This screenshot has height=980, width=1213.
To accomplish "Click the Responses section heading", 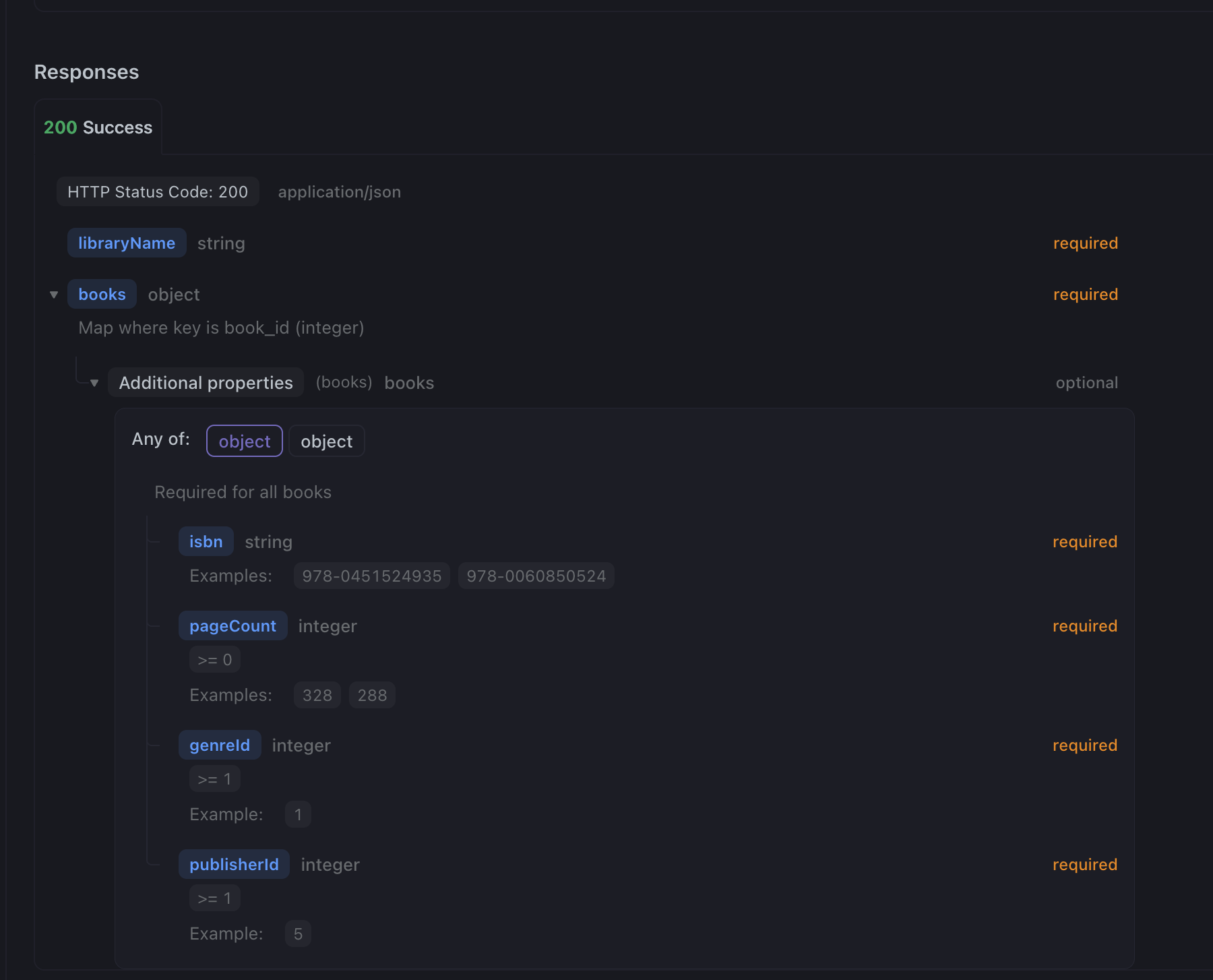I will (x=86, y=72).
